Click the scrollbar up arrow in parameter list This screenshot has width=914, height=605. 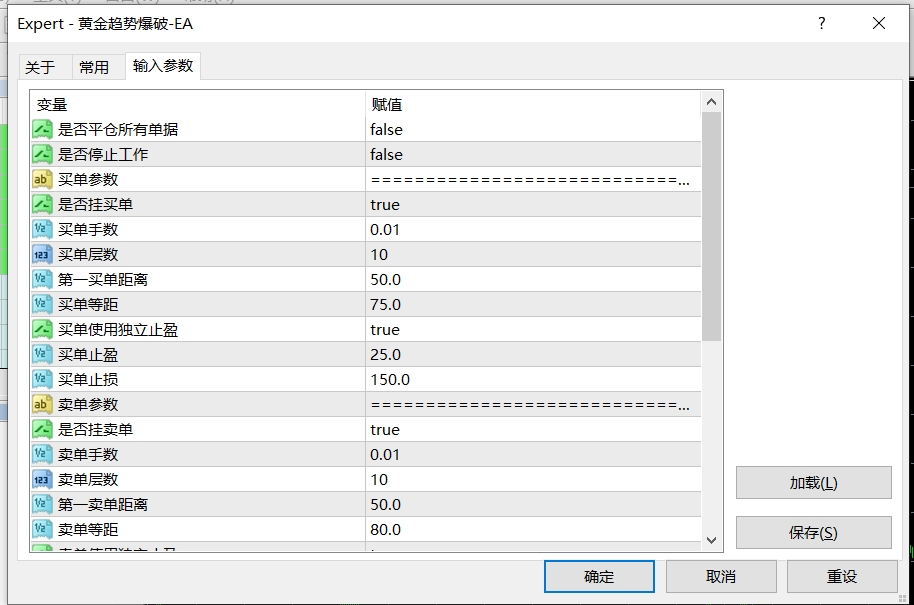tap(712, 102)
